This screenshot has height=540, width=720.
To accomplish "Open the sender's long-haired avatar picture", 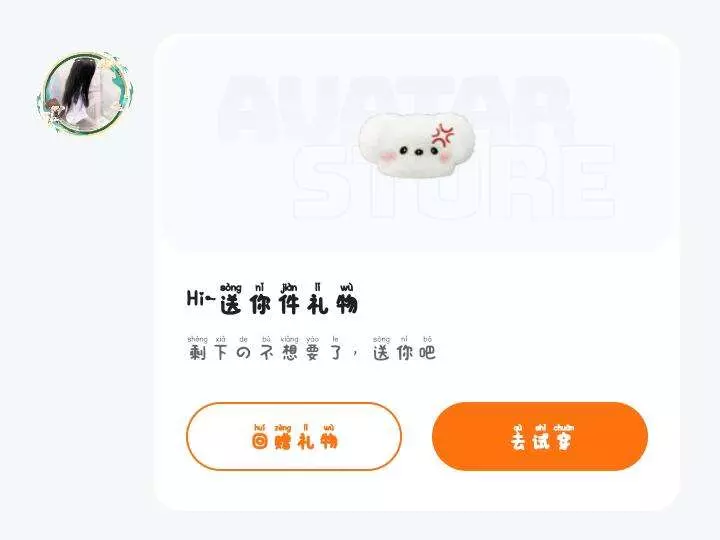I will point(84,93).
